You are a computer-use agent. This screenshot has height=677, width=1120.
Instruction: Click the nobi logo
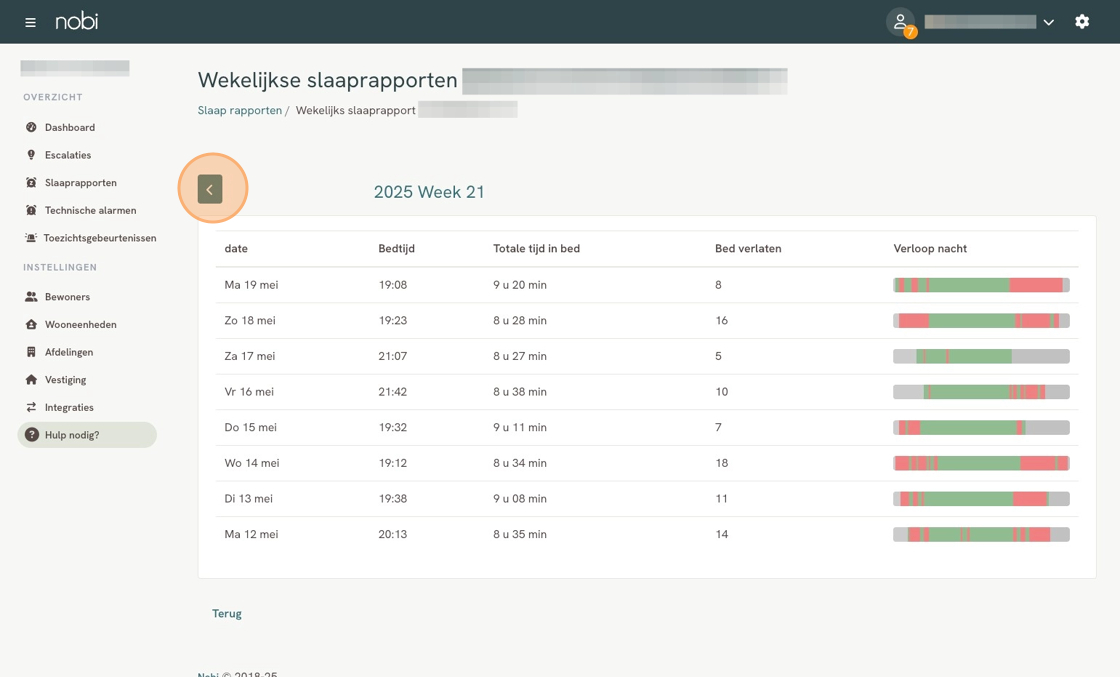(77, 21)
